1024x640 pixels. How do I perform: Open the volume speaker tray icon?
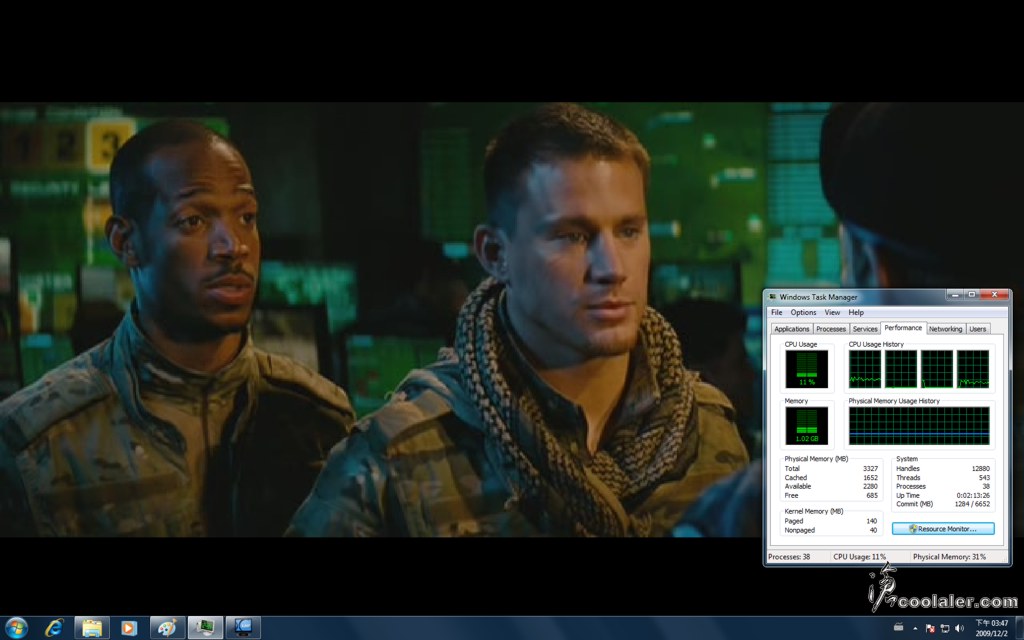[959, 628]
